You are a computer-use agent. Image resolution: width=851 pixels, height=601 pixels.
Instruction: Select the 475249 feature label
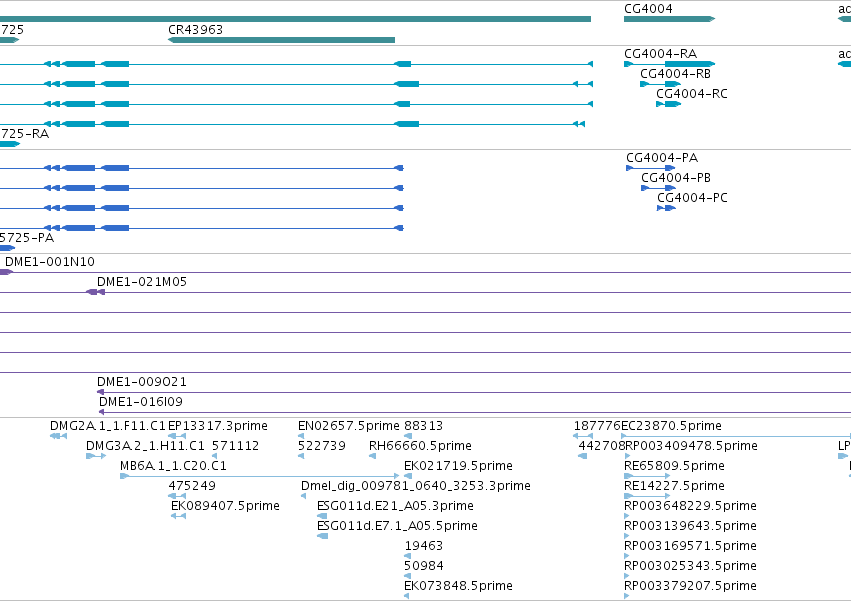point(192,486)
